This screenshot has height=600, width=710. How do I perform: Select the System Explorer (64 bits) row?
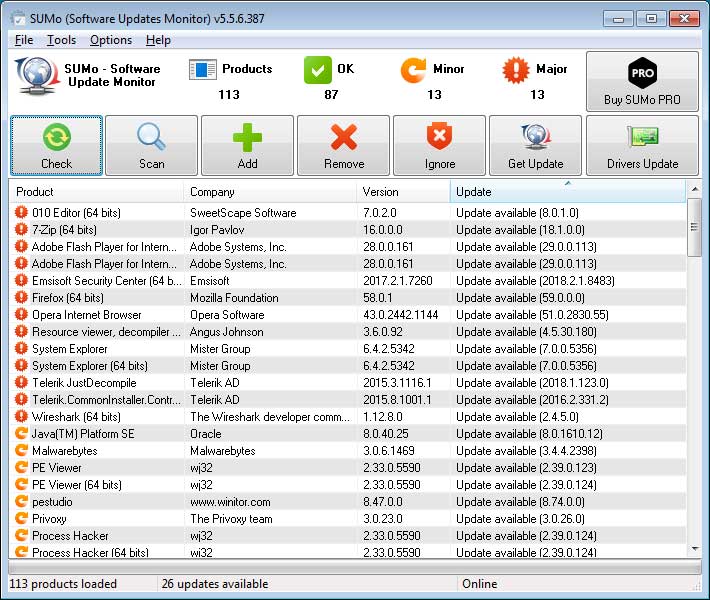(347, 366)
